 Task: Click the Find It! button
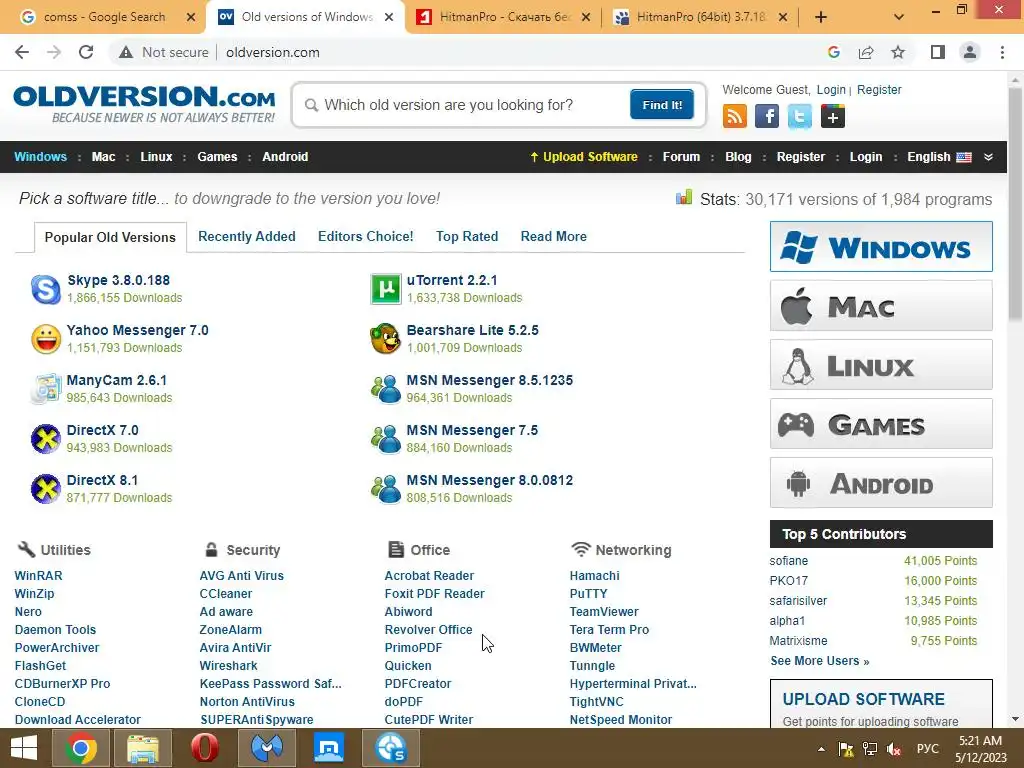[x=662, y=104]
